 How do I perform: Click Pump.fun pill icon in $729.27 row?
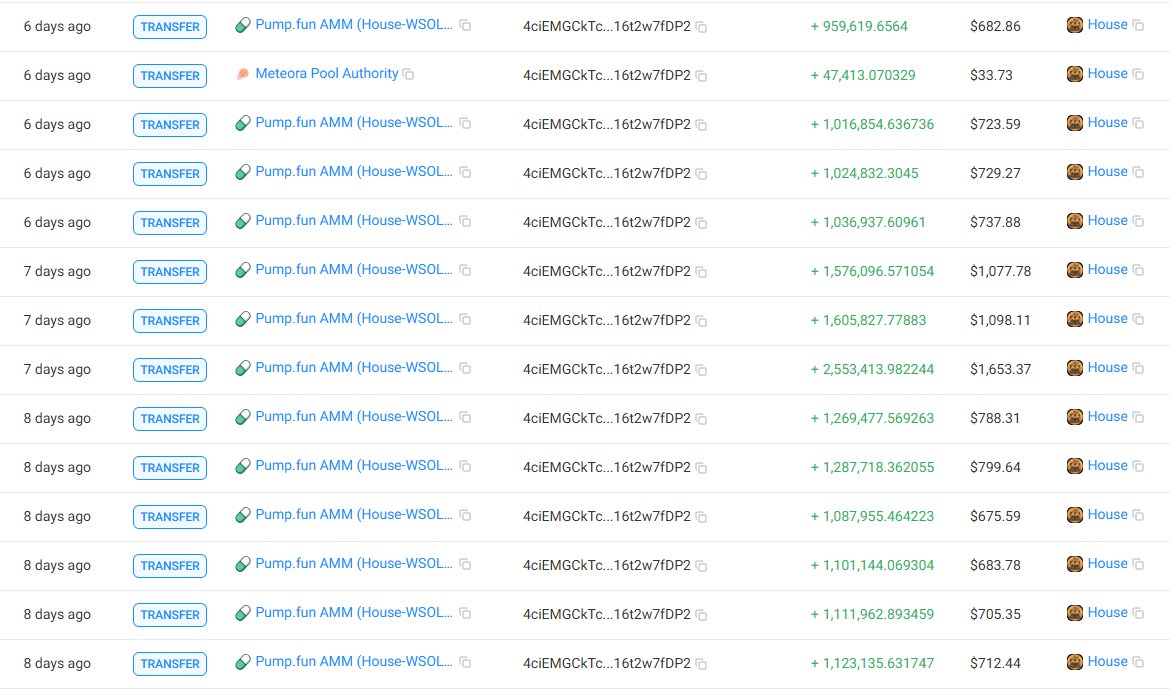[243, 172]
